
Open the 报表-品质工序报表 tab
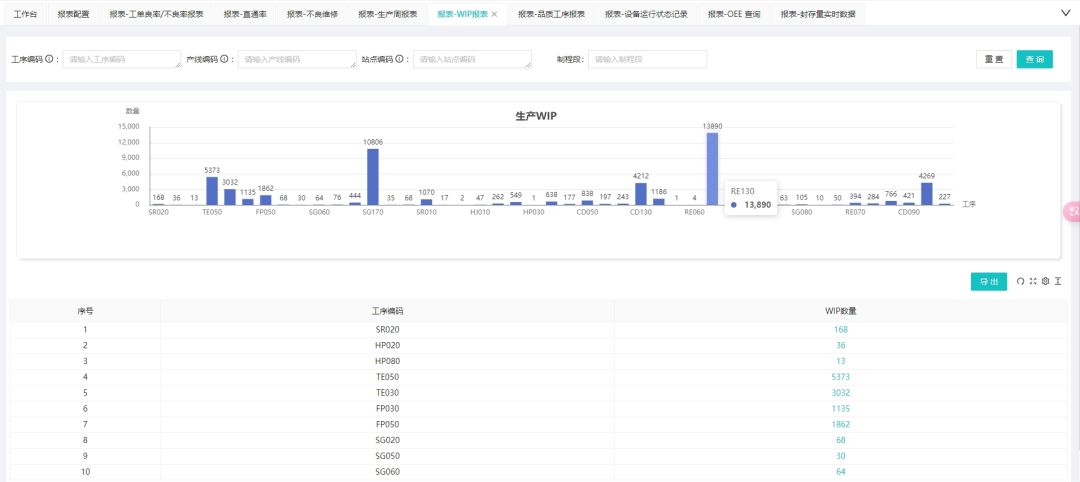(551, 14)
